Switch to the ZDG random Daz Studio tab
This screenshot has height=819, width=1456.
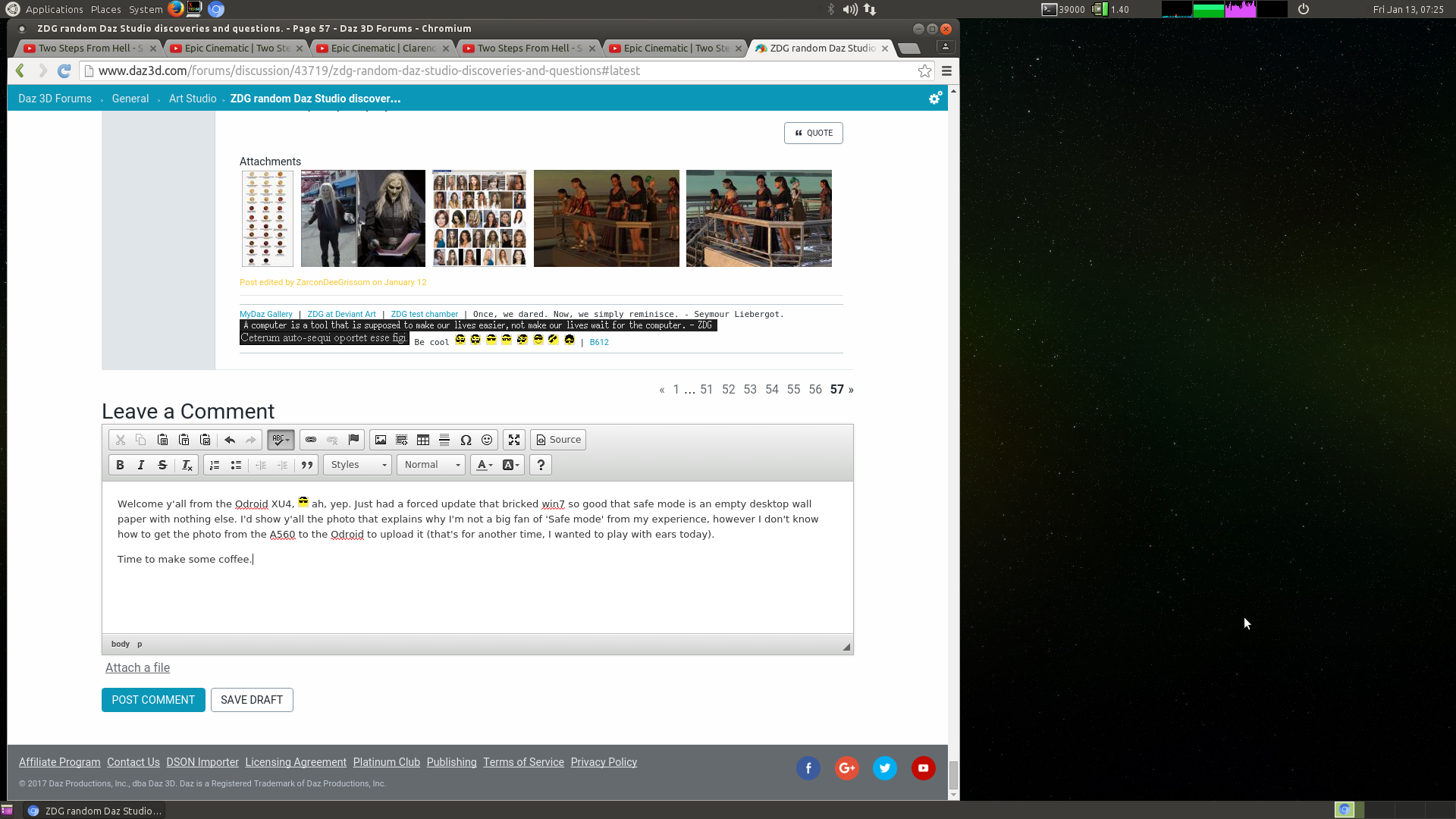click(x=821, y=48)
